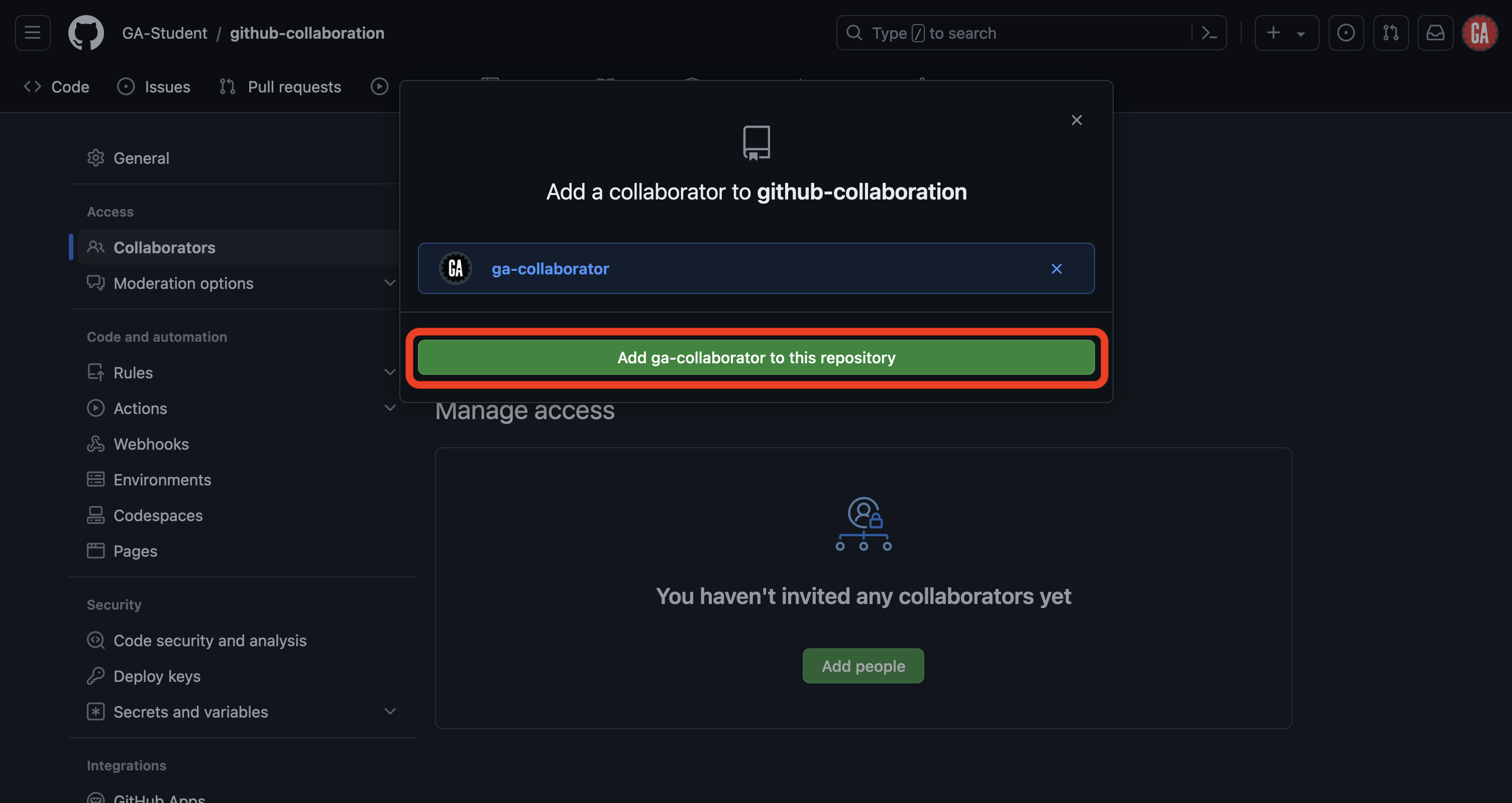The width and height of the screenshot is (1512, 803).
Task: Expand Secrets and variables
Action: tap(390, 711)
